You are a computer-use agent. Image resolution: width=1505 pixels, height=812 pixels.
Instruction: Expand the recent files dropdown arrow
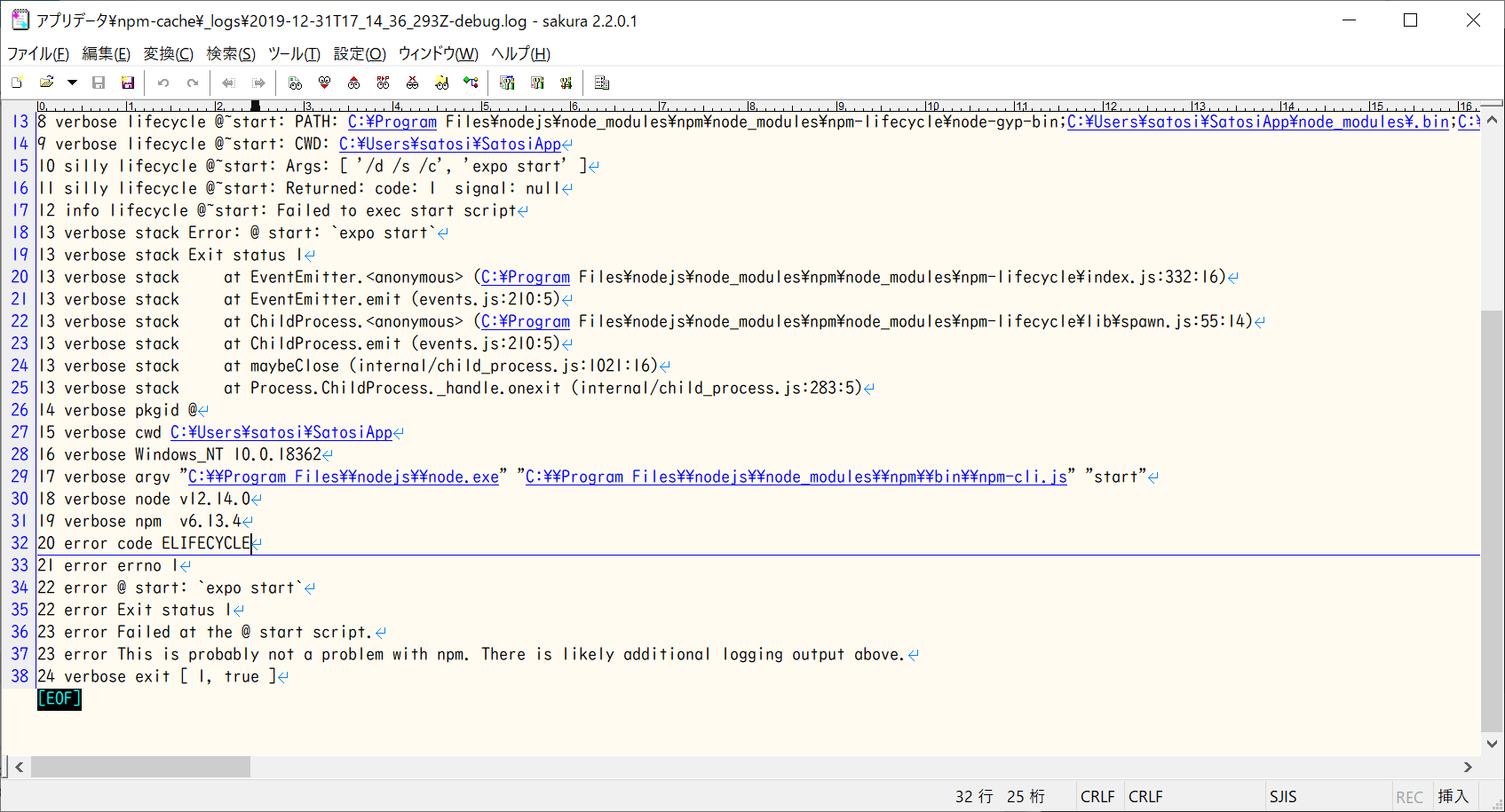(x=72, y=83)
